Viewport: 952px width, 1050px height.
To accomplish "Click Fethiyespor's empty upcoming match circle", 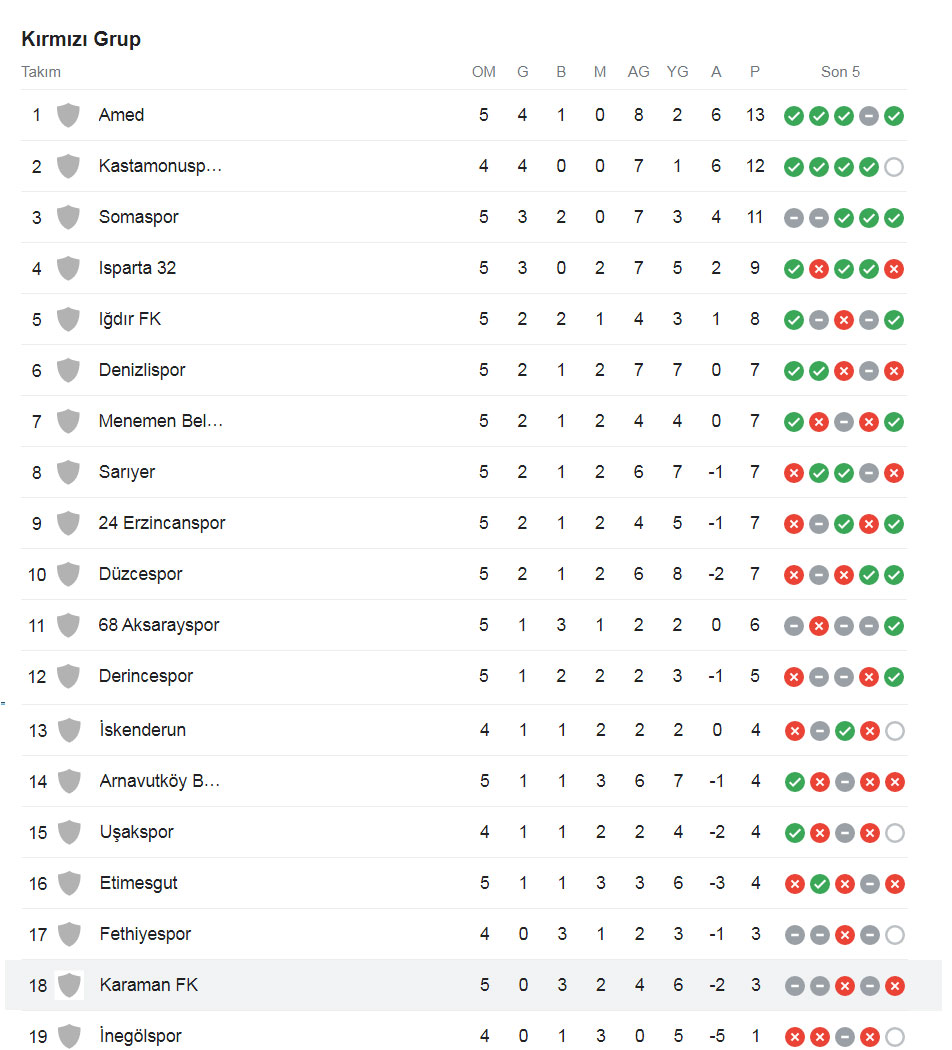I will coord(895,935).
